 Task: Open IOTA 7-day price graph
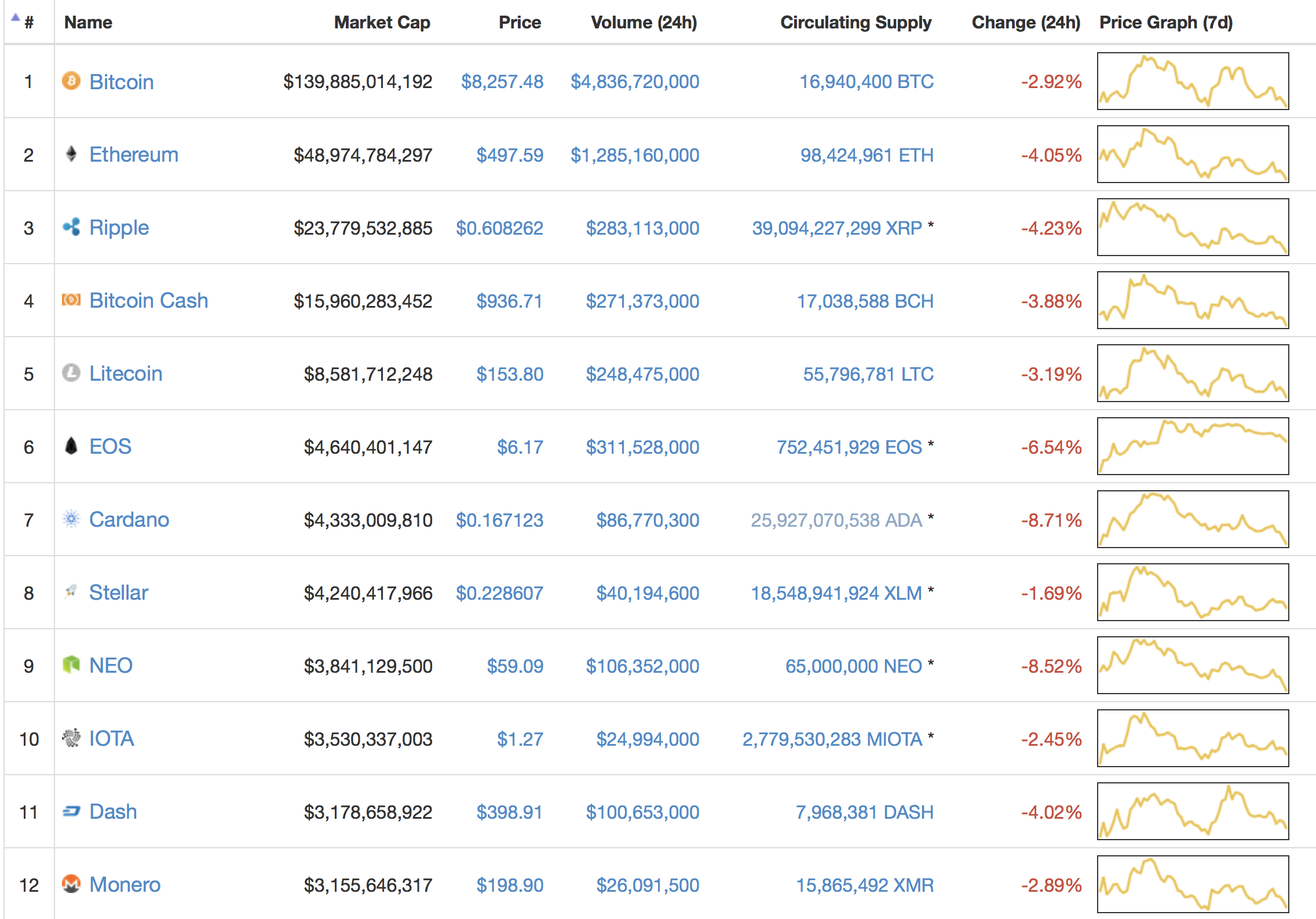(x=1193, y=738)
